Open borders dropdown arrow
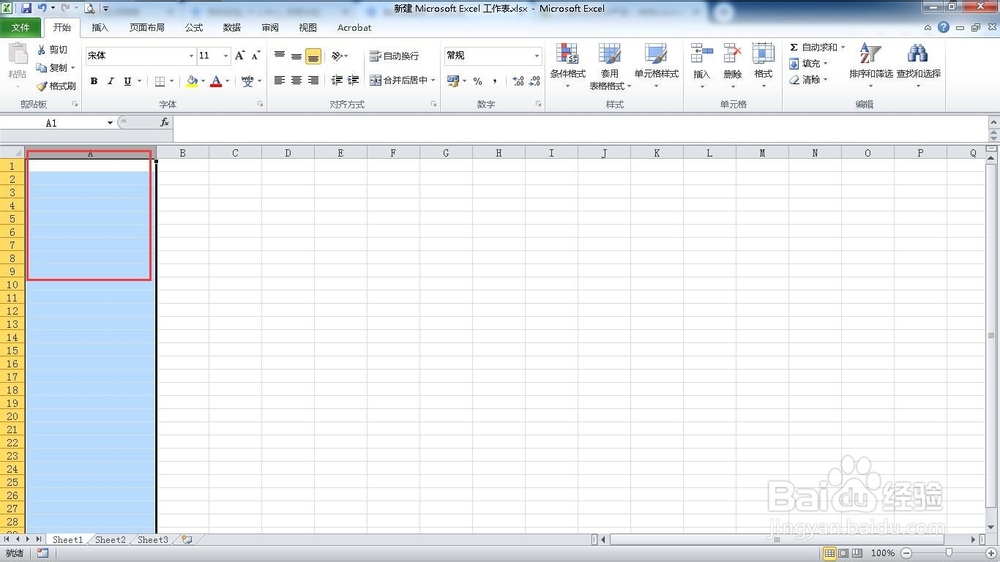 [x=172, y=81]
